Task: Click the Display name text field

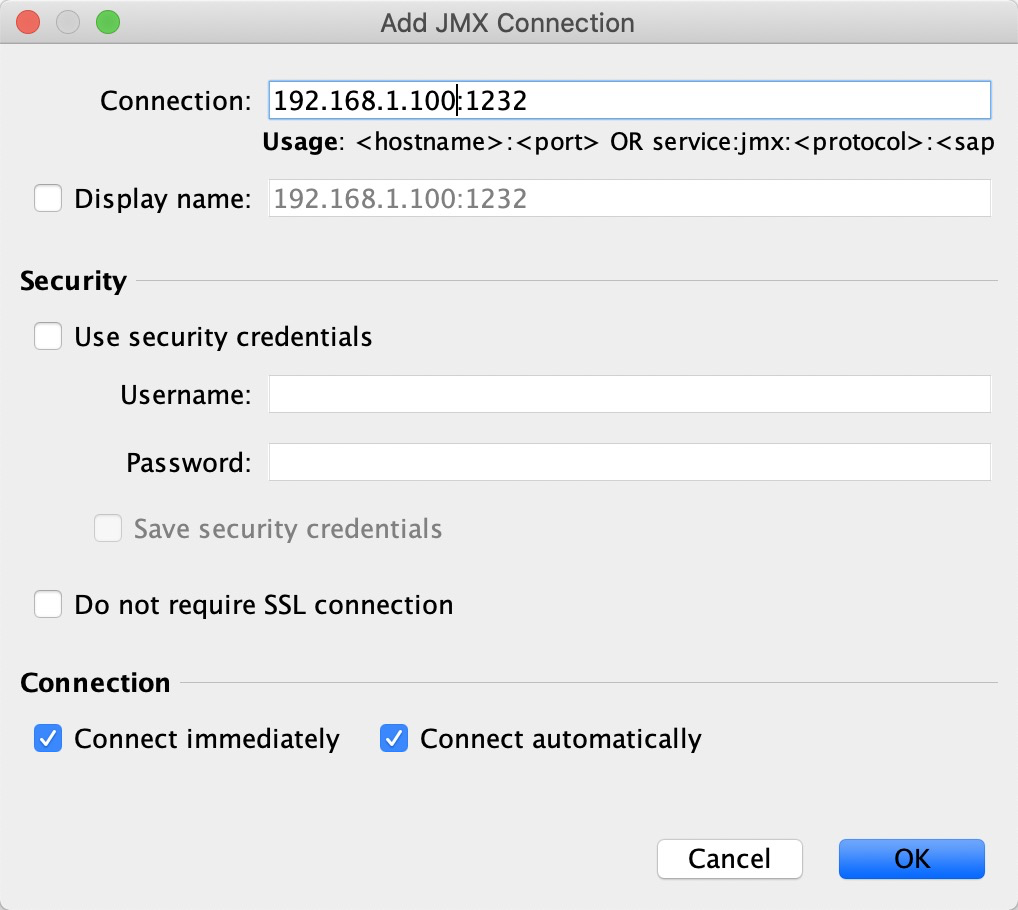Action: 629,198
